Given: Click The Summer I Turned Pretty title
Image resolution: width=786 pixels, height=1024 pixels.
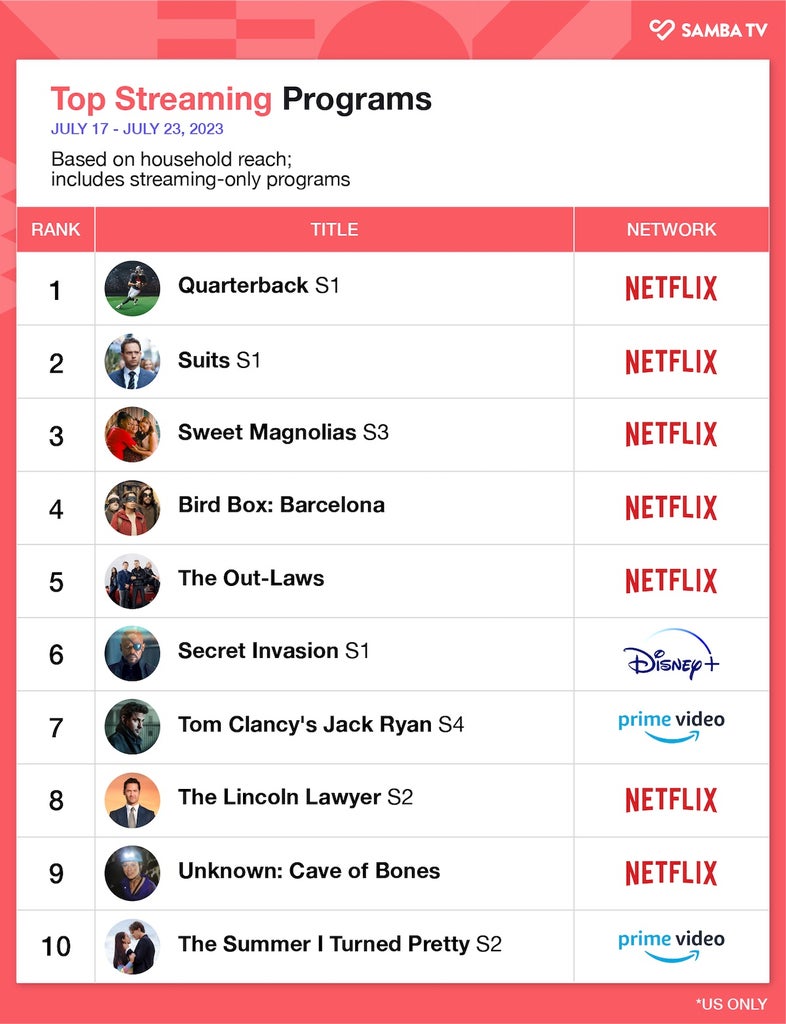Looking at the screenshot, I should click(339, 944).
